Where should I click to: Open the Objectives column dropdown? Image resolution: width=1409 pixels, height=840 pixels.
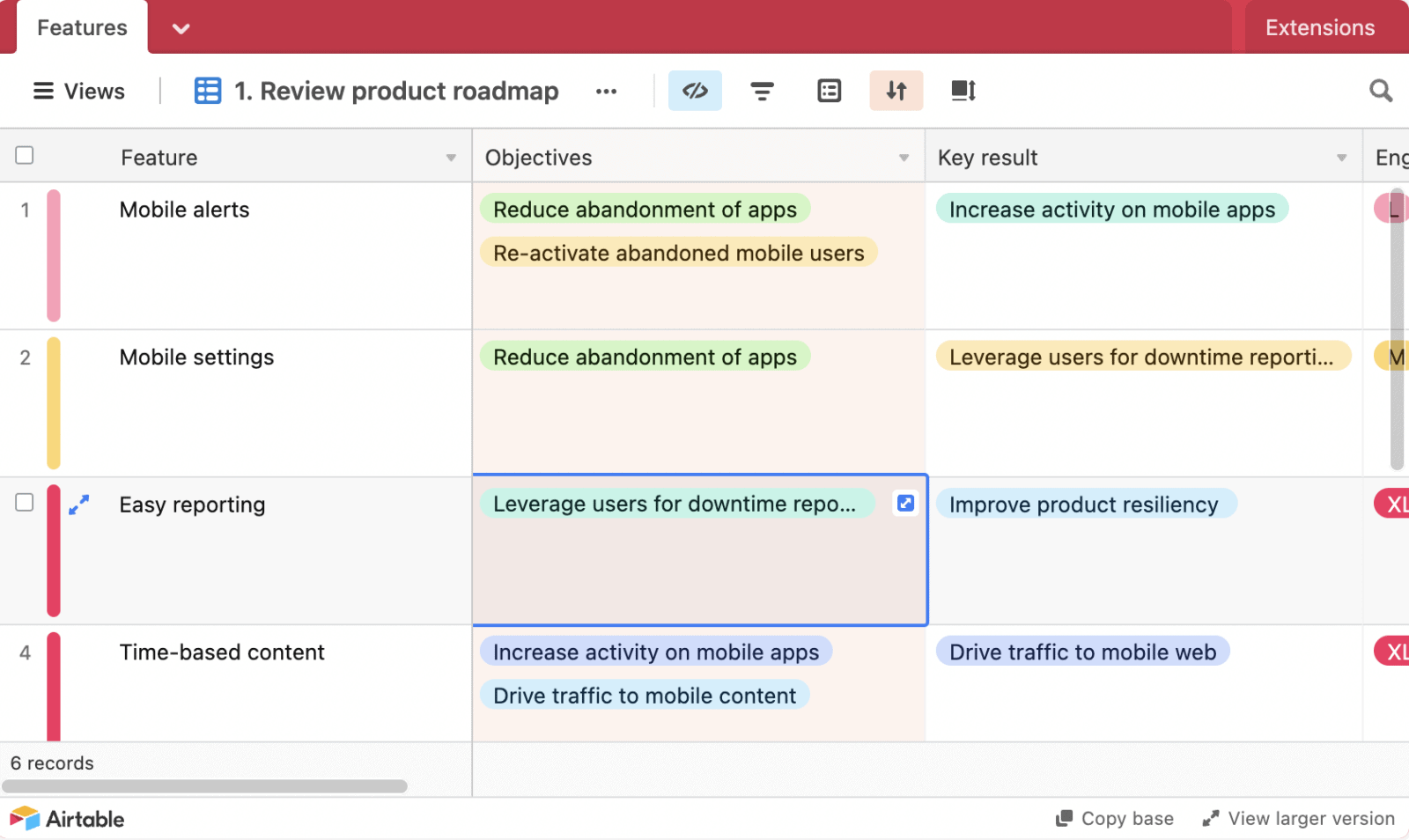click(x=904, y=157)
